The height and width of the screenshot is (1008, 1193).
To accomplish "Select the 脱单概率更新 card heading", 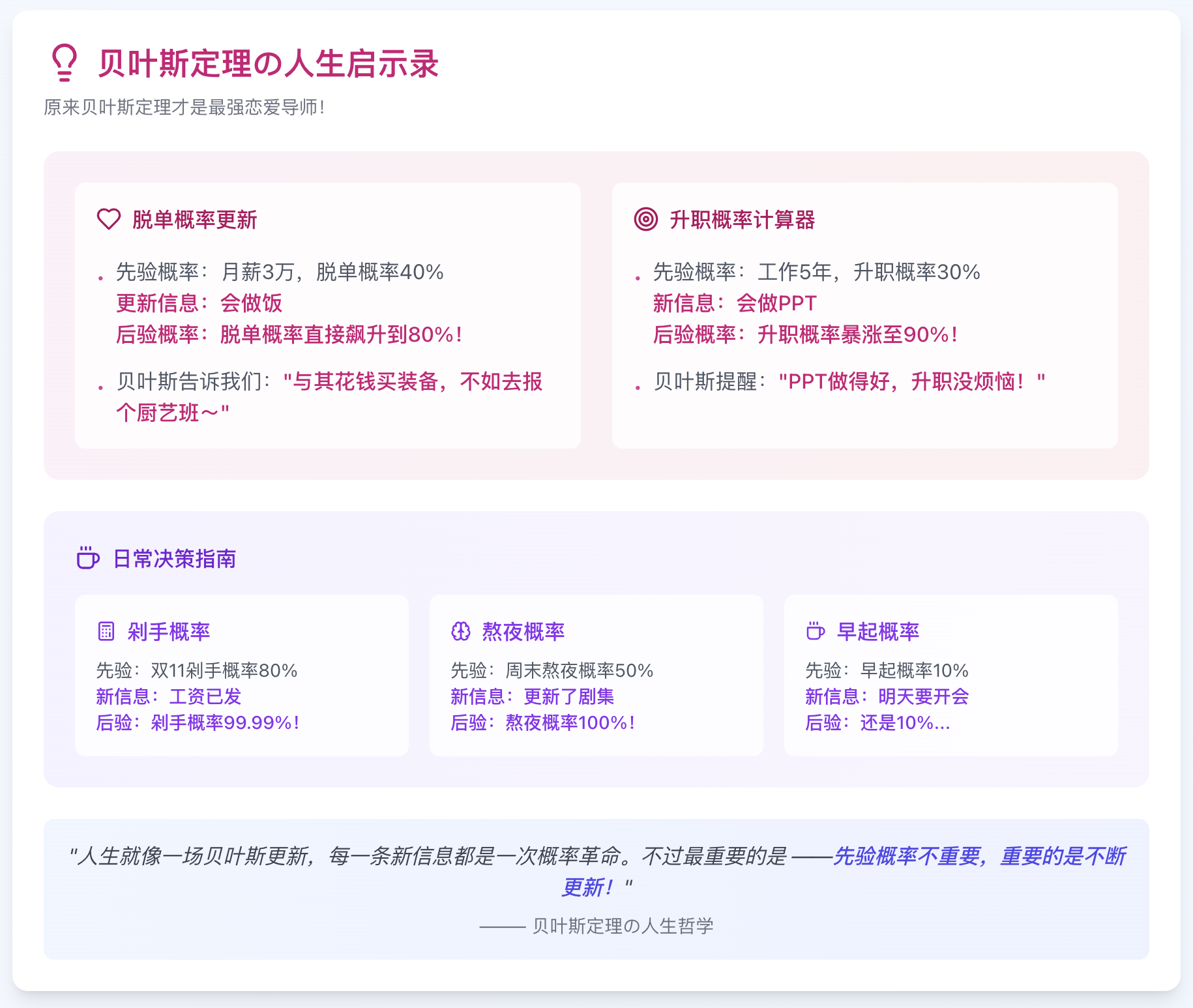I will [x=194, y=220].
